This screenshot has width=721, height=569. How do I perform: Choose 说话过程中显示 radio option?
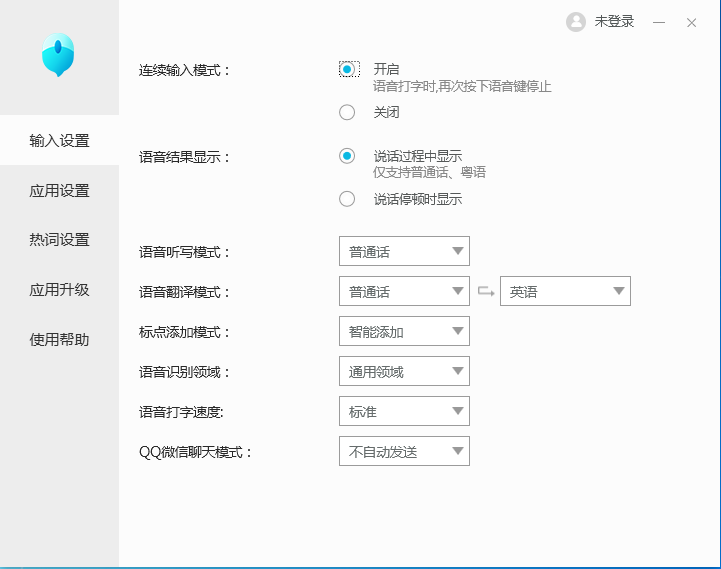(347, 156)
